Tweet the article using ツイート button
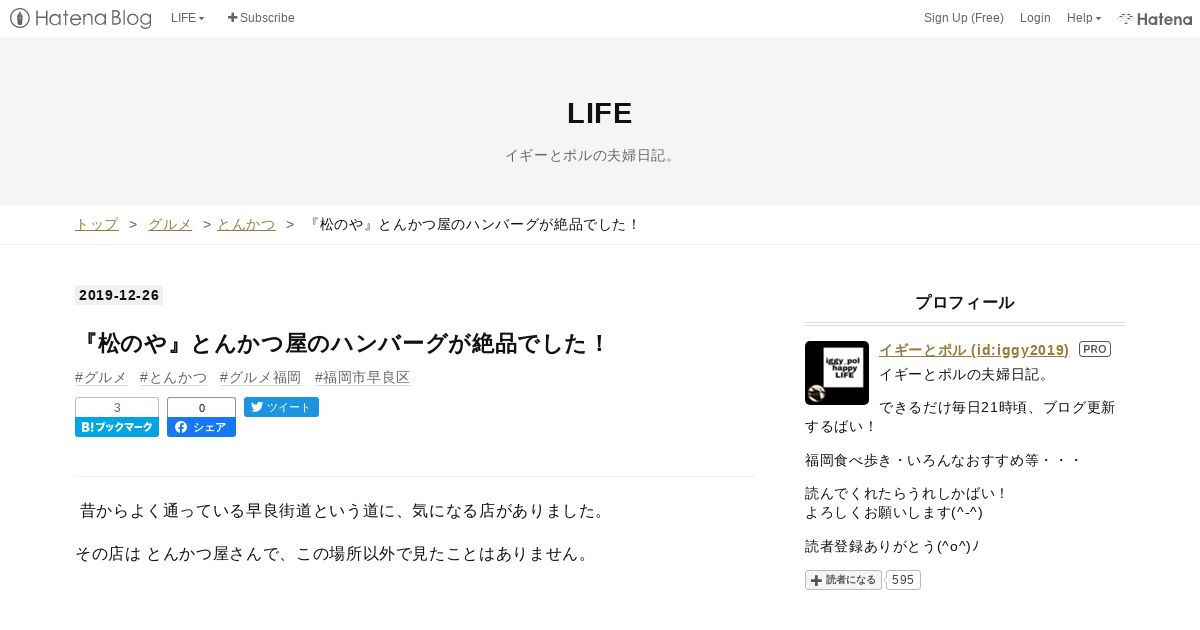This screenshot has height=630, width=1200. 281,407
